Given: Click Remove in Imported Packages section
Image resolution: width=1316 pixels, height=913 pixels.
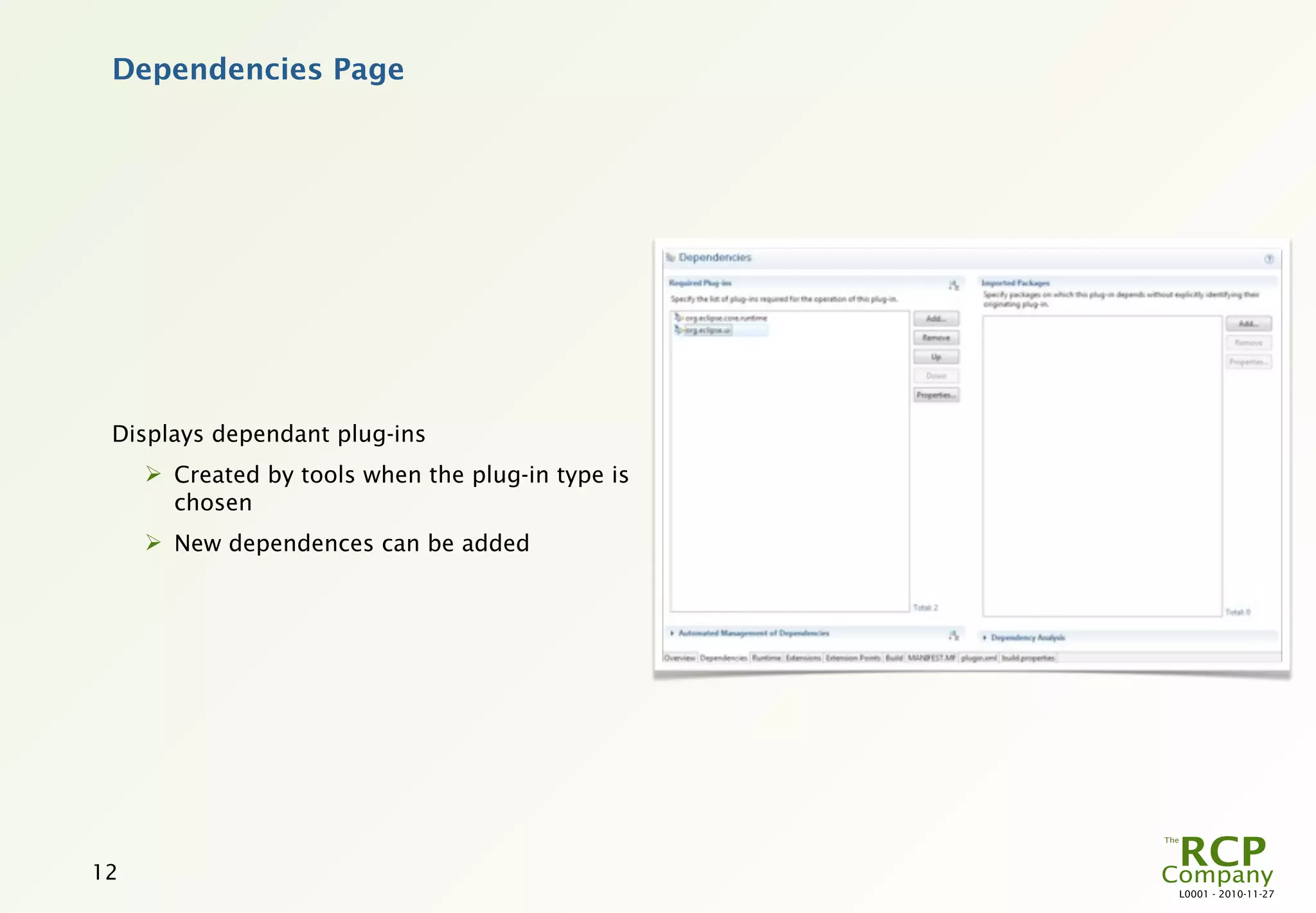Looking at the screenshot, I should 1249,342.
